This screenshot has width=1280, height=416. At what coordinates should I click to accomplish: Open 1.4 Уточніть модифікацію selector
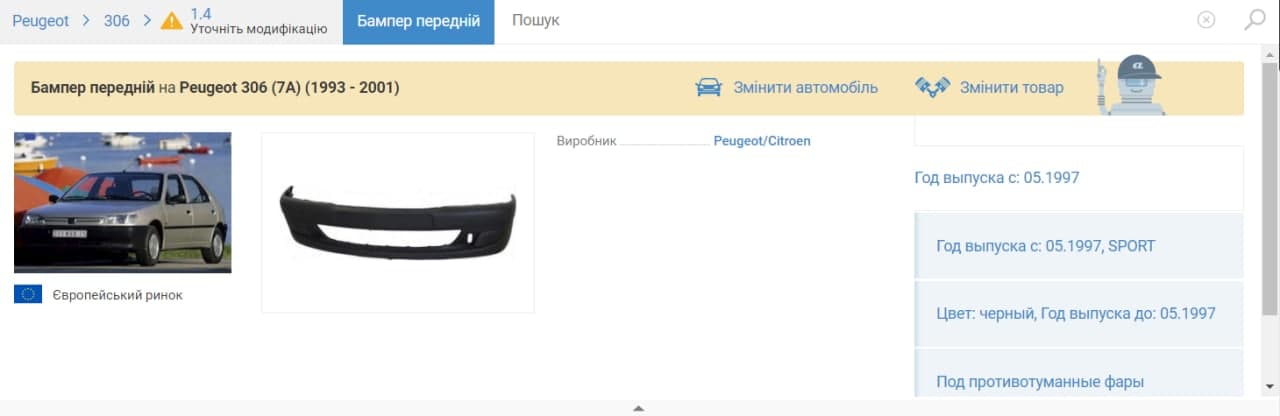pos(258,21)
